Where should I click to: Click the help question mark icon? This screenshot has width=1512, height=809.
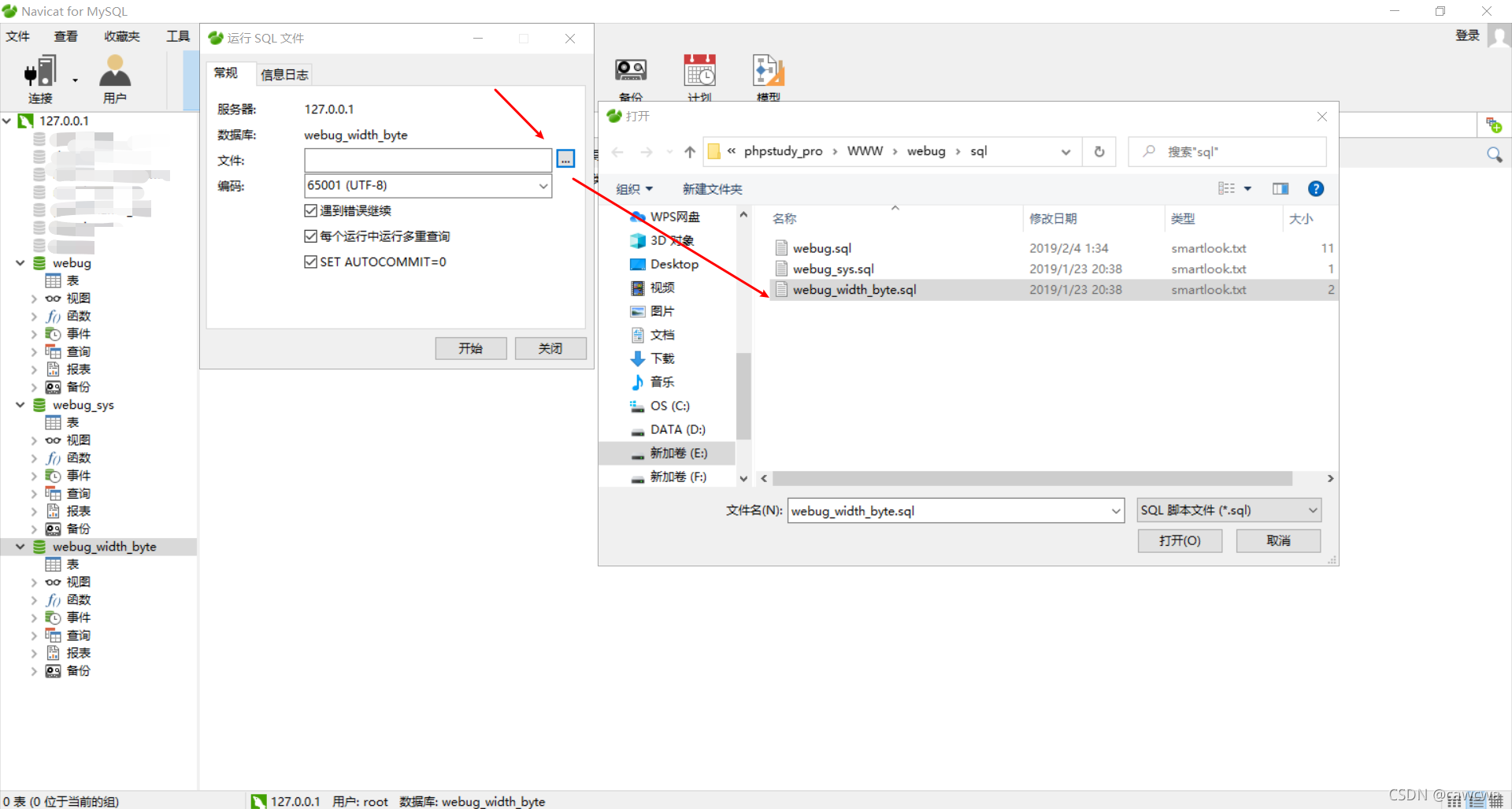click(1316, 188)
